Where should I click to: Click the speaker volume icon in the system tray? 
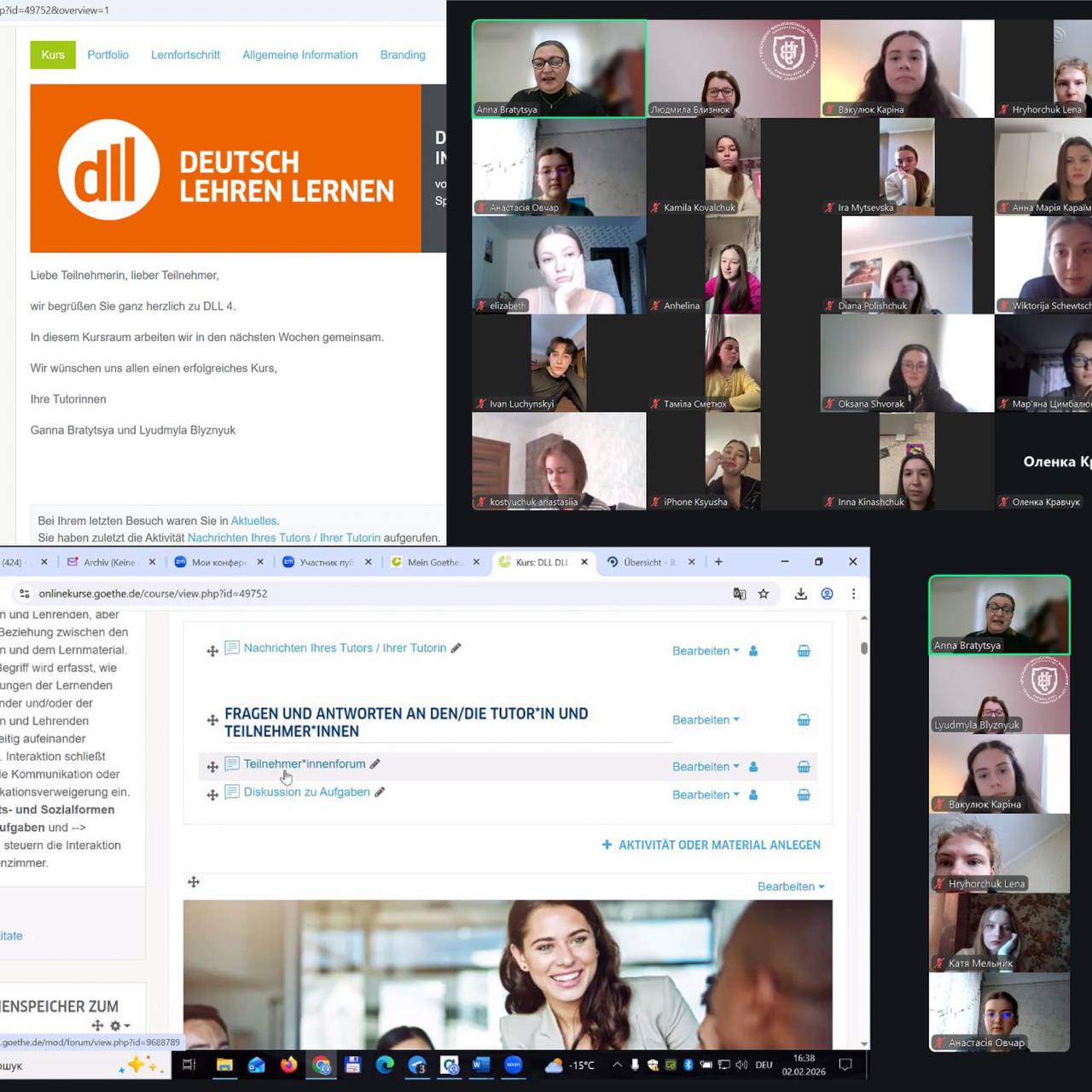tap(741, 1065)
